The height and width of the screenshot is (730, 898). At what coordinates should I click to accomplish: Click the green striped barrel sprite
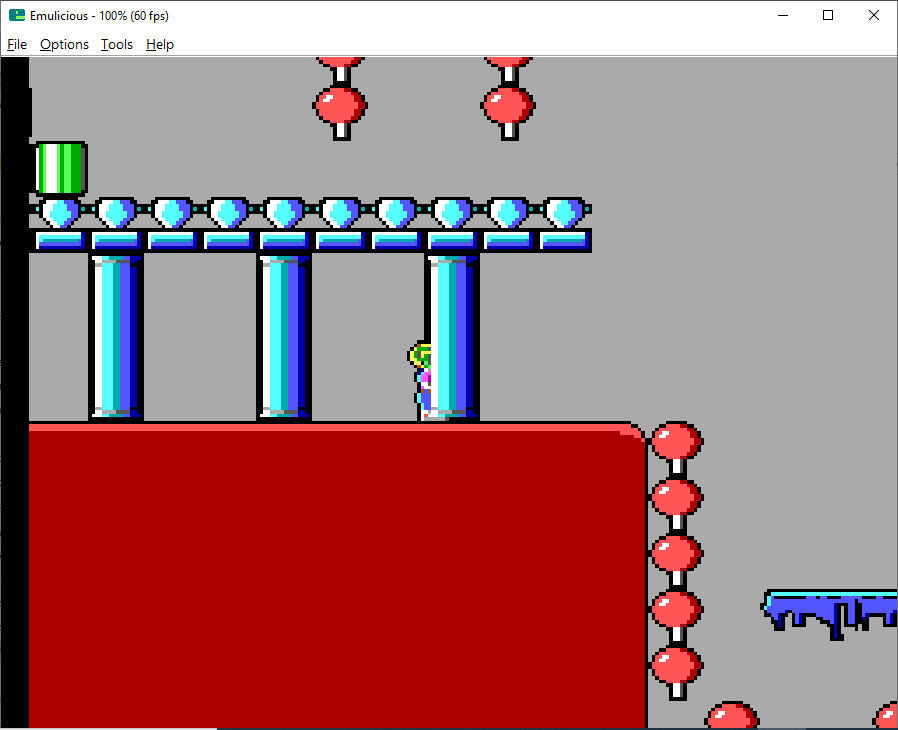[61, 169]
